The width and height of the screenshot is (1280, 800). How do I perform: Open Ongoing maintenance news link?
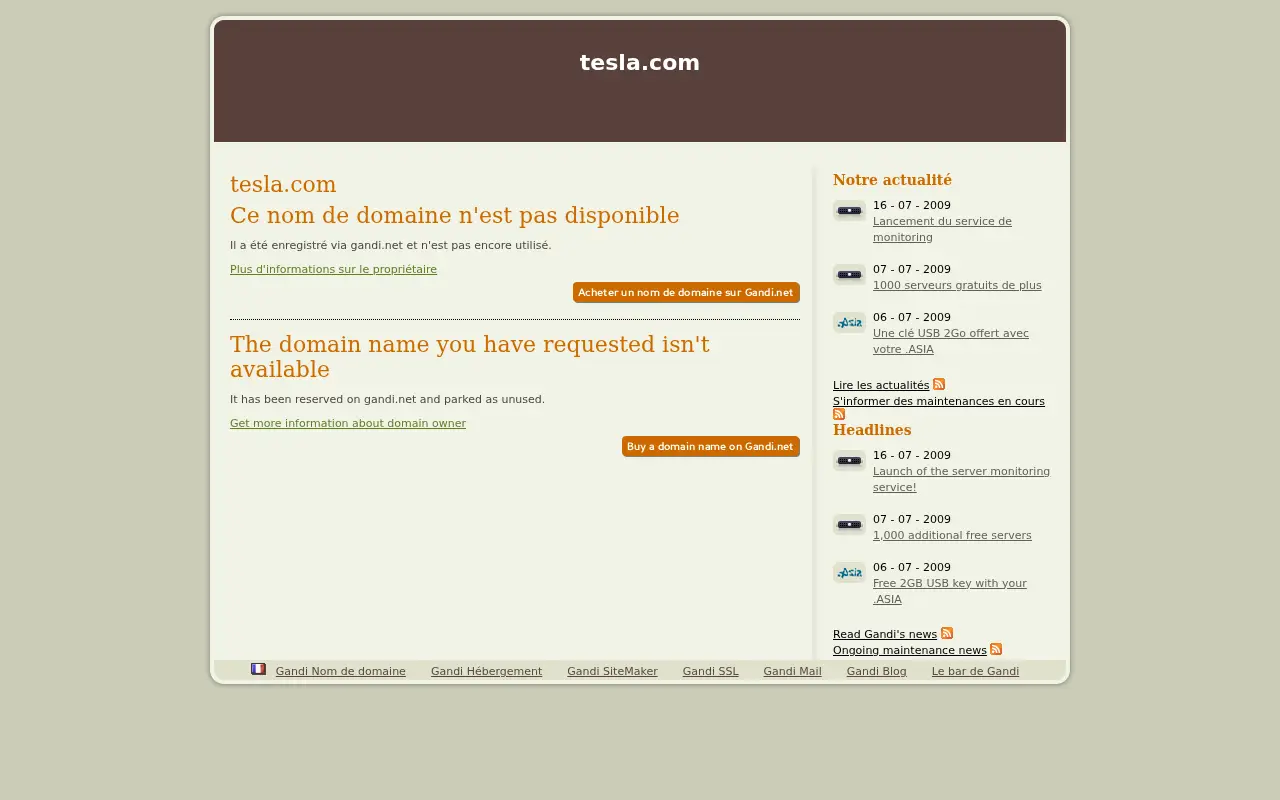click(x=910, y=650)
